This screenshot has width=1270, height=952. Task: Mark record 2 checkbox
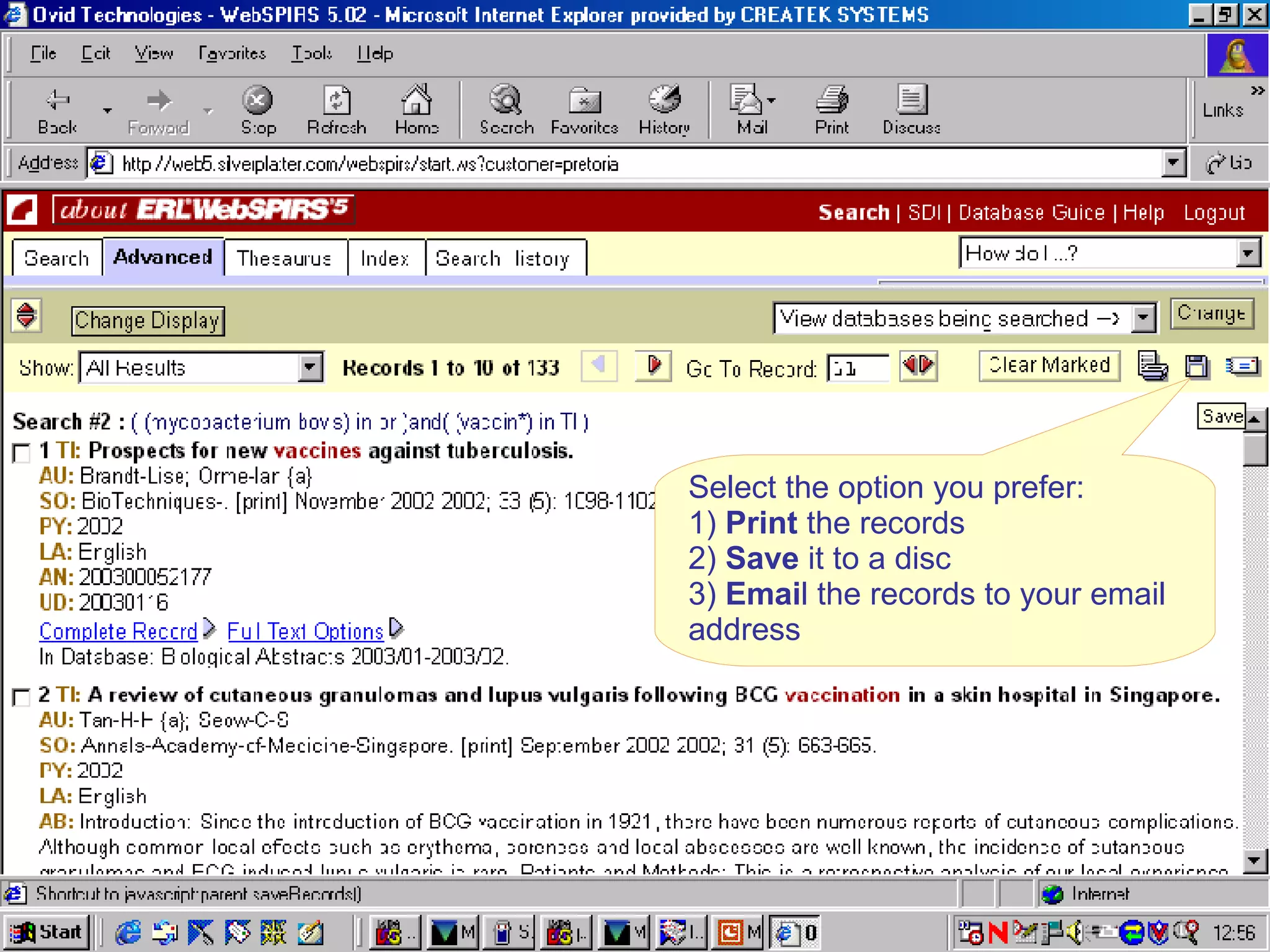point(22,697)
